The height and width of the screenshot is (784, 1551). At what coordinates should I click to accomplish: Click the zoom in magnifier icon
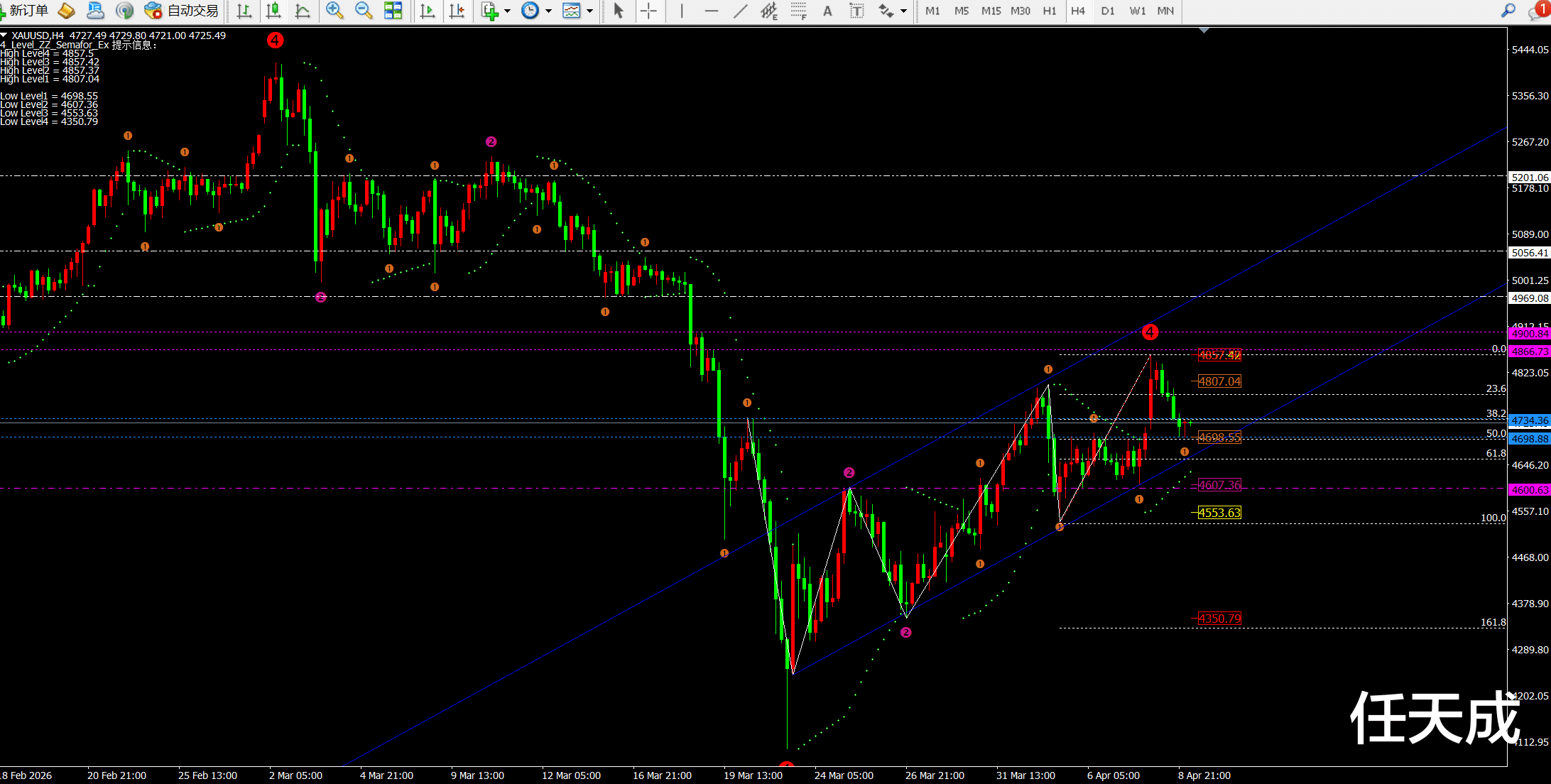click(x=334, y=11)
